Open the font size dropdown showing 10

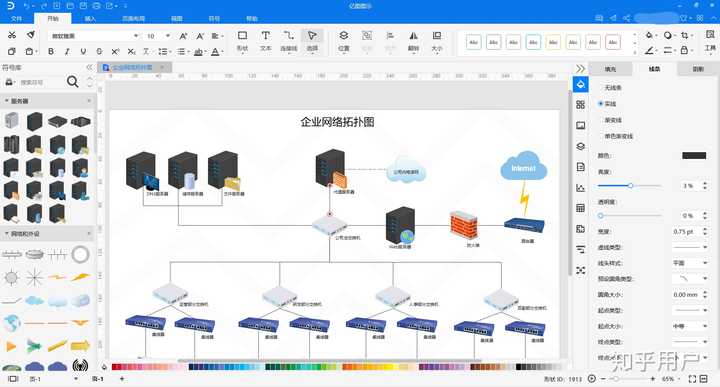(x=158, y=36)
